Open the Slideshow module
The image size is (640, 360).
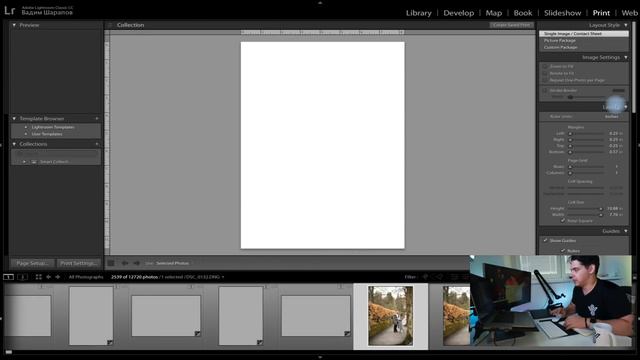coord(562,13)
